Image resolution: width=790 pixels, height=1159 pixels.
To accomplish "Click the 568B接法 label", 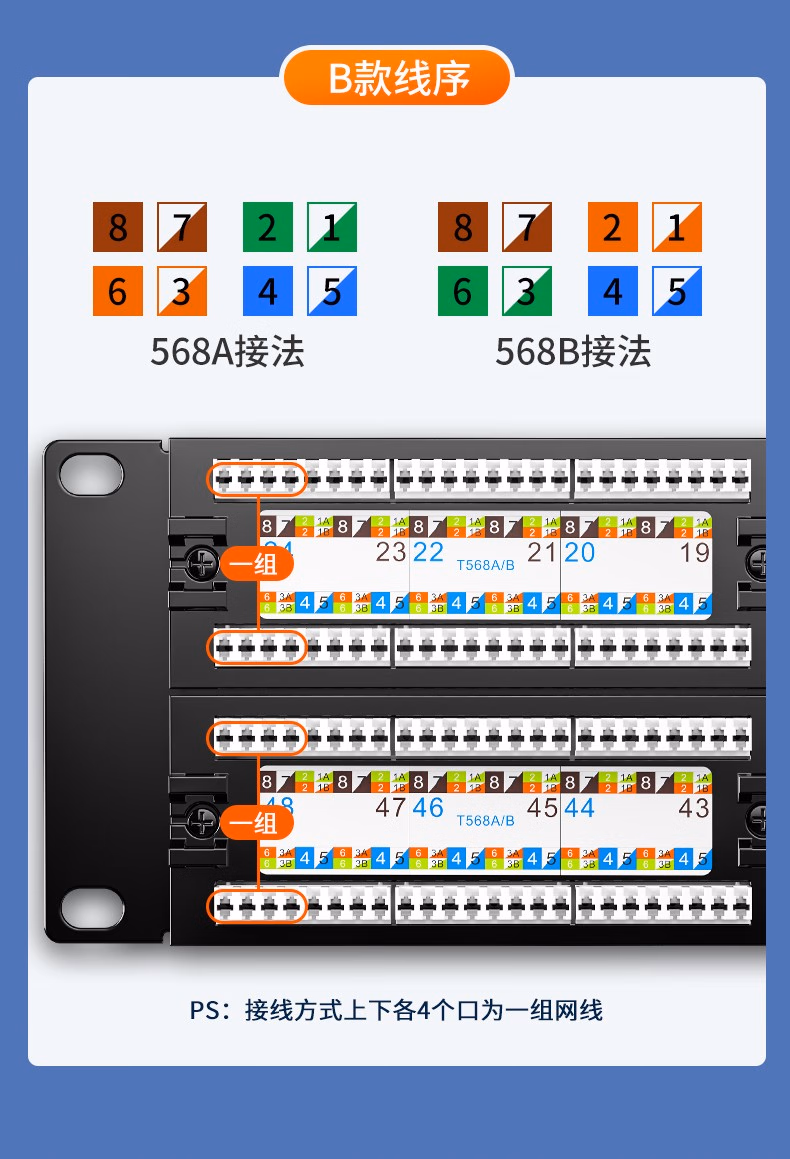I will (573, 351).
